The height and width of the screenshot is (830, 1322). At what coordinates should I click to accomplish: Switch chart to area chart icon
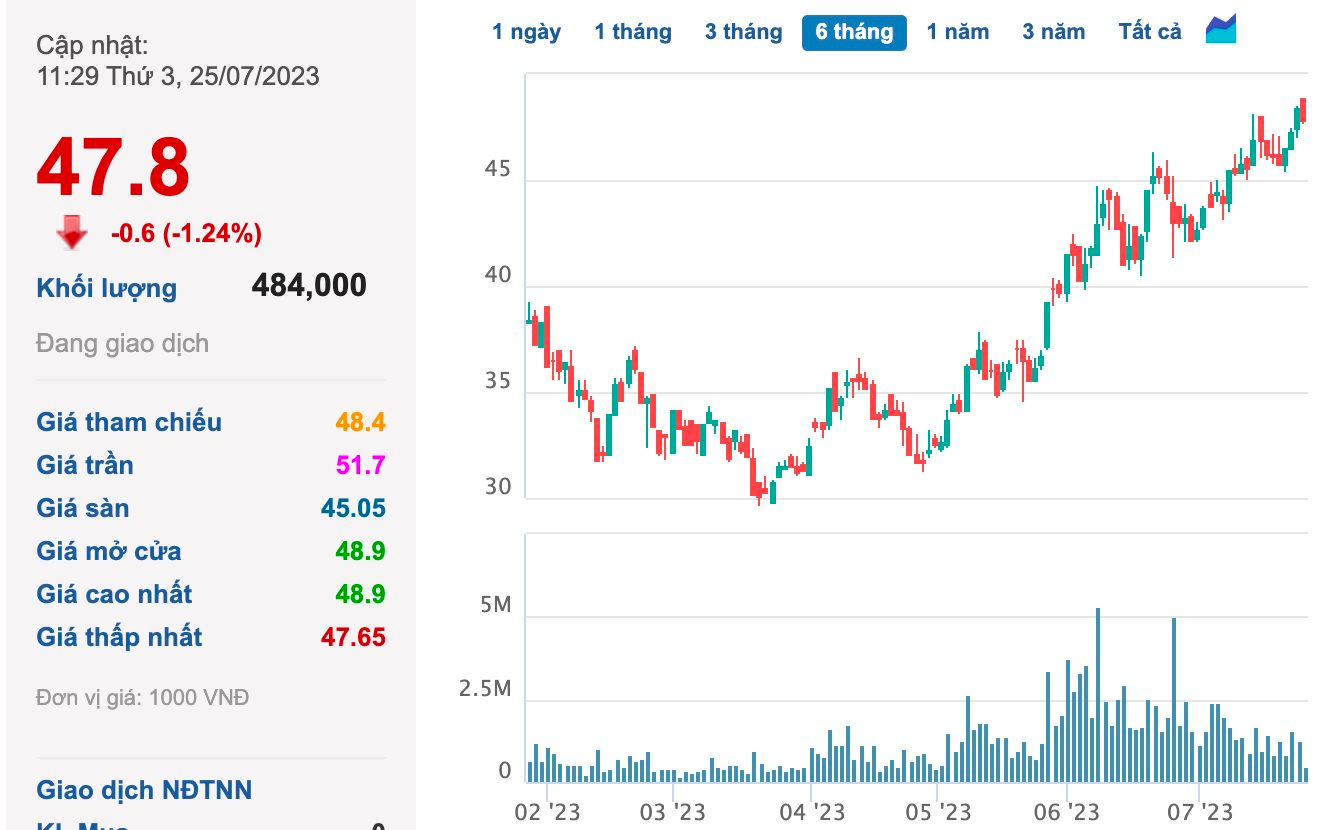(x=1221, y=30)
